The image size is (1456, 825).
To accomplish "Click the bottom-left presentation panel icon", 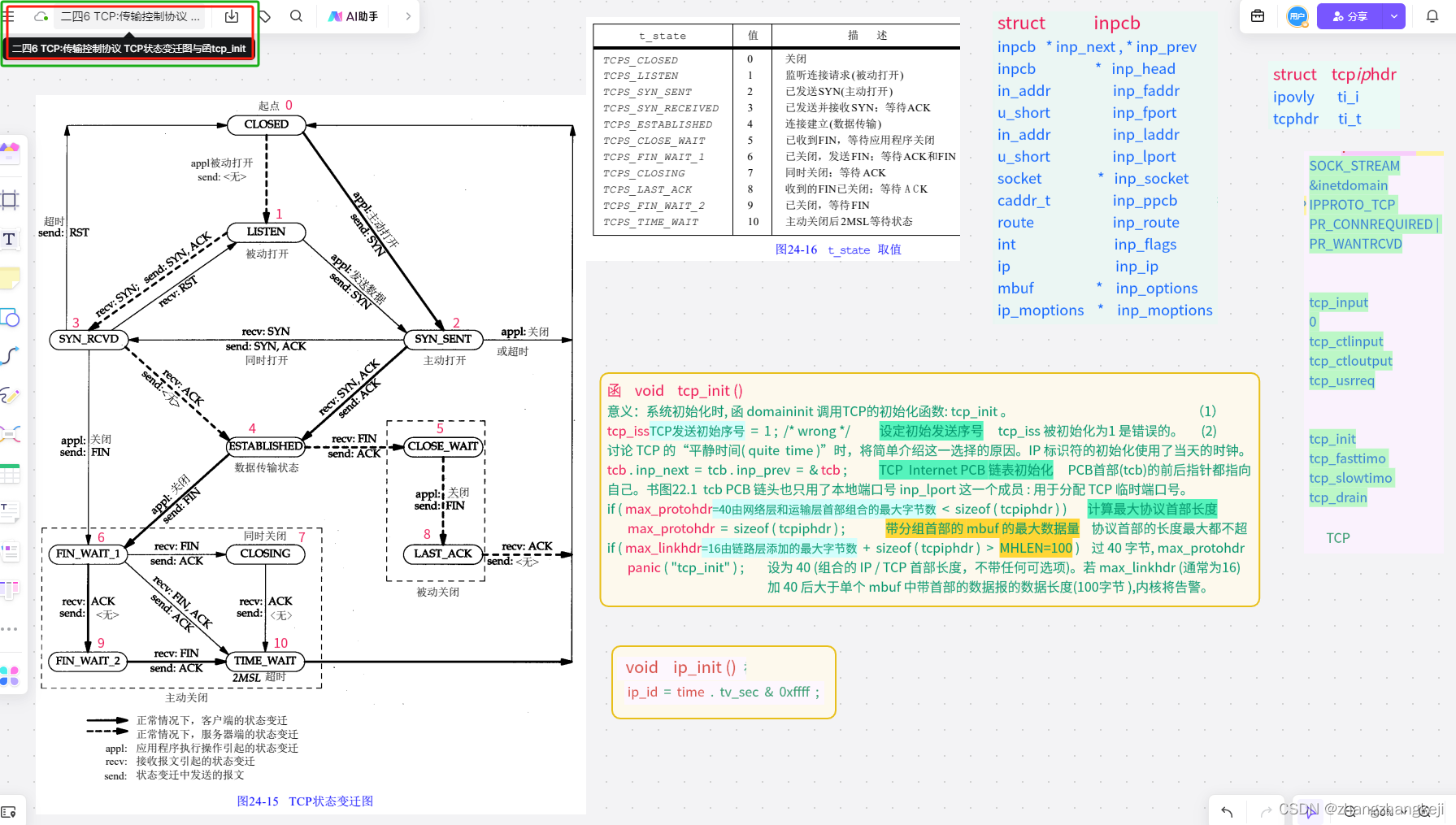I will 8,812.
